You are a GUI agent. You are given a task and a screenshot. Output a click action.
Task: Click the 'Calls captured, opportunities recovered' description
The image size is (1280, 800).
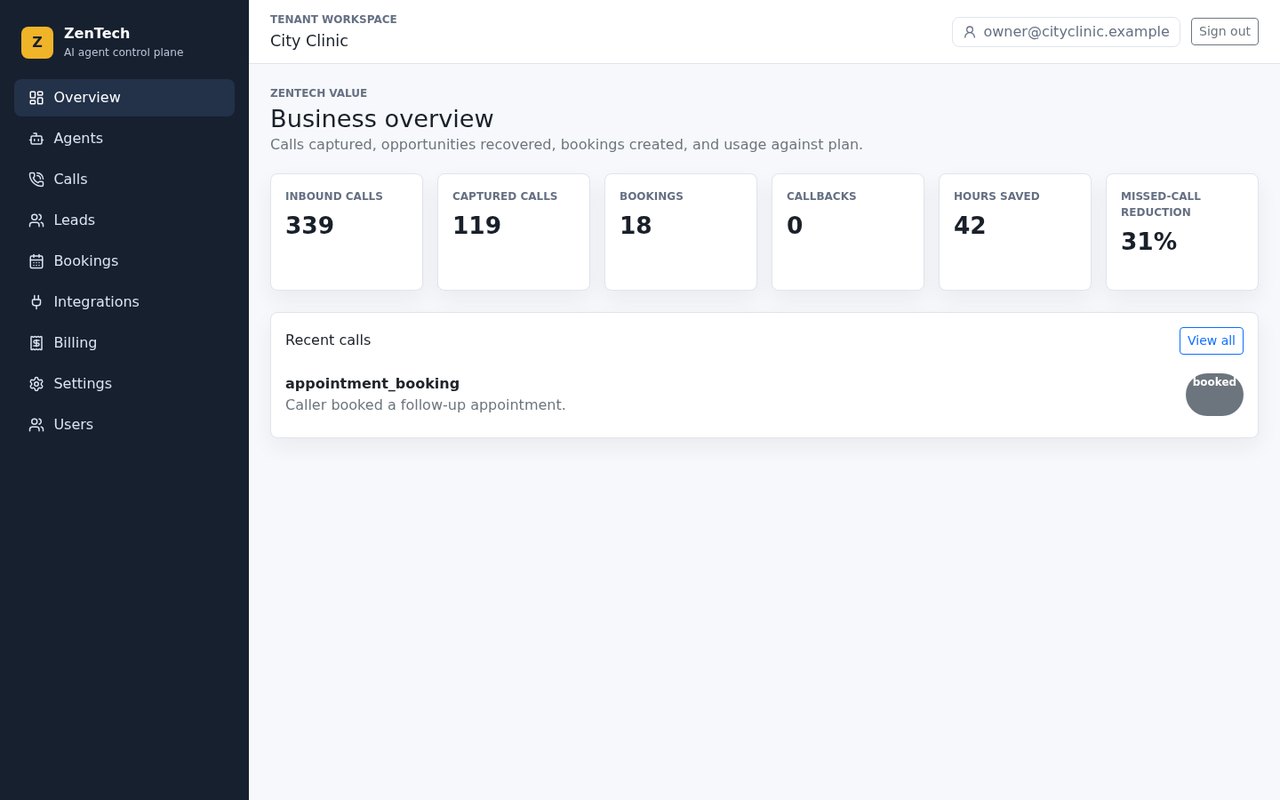[566, 145]
